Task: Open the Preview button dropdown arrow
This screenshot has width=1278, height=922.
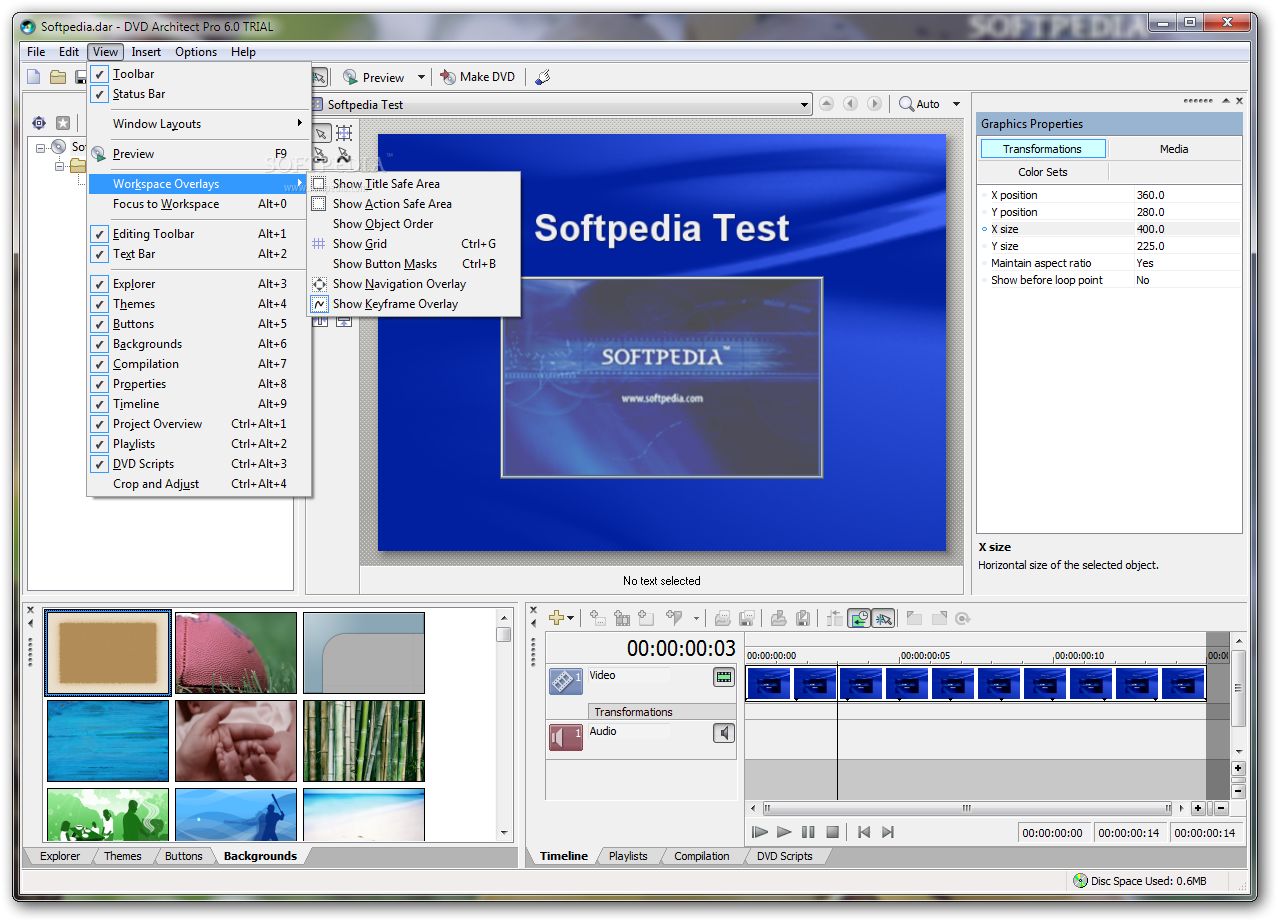Action: tap(421, 77)
